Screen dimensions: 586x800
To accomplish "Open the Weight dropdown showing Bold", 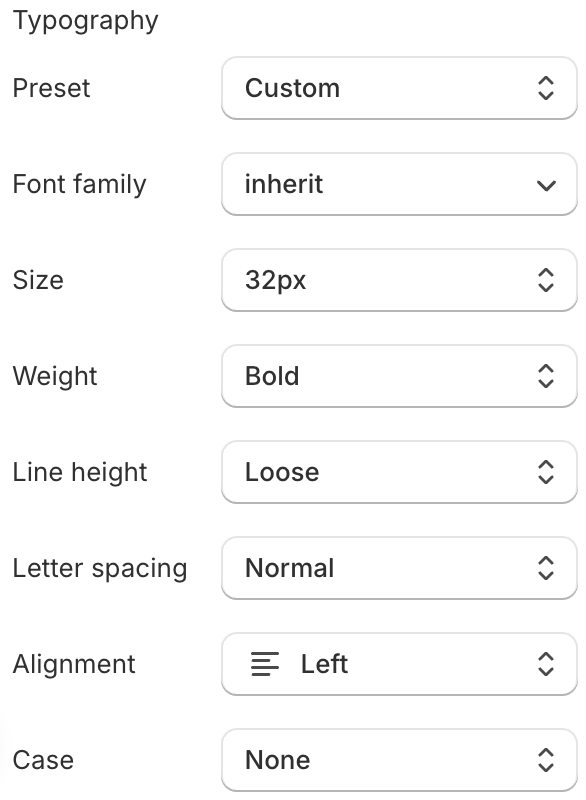I will (399, 376).
